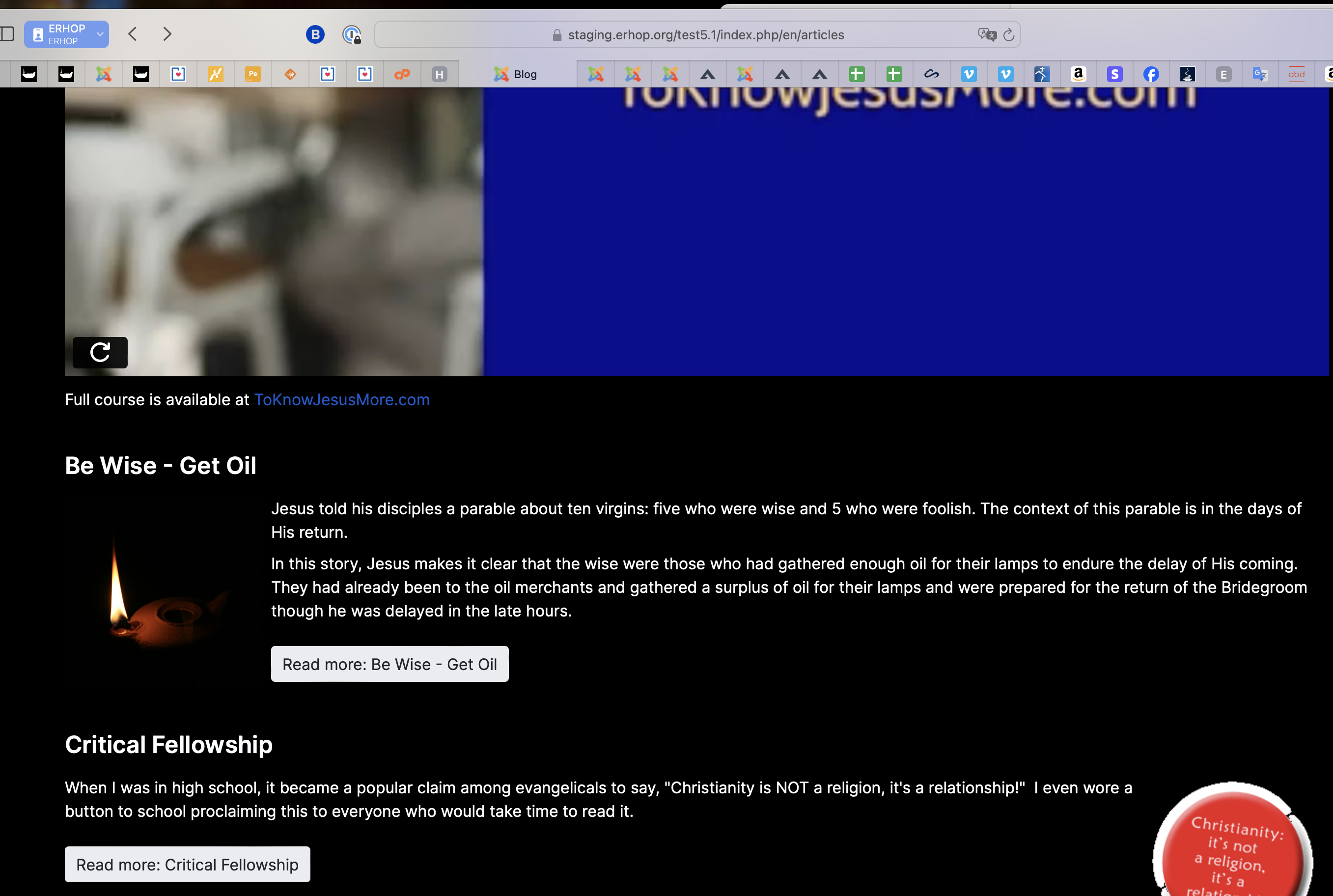
Task: Go forward with the right chevron
Action: click(x=167, y=34)
